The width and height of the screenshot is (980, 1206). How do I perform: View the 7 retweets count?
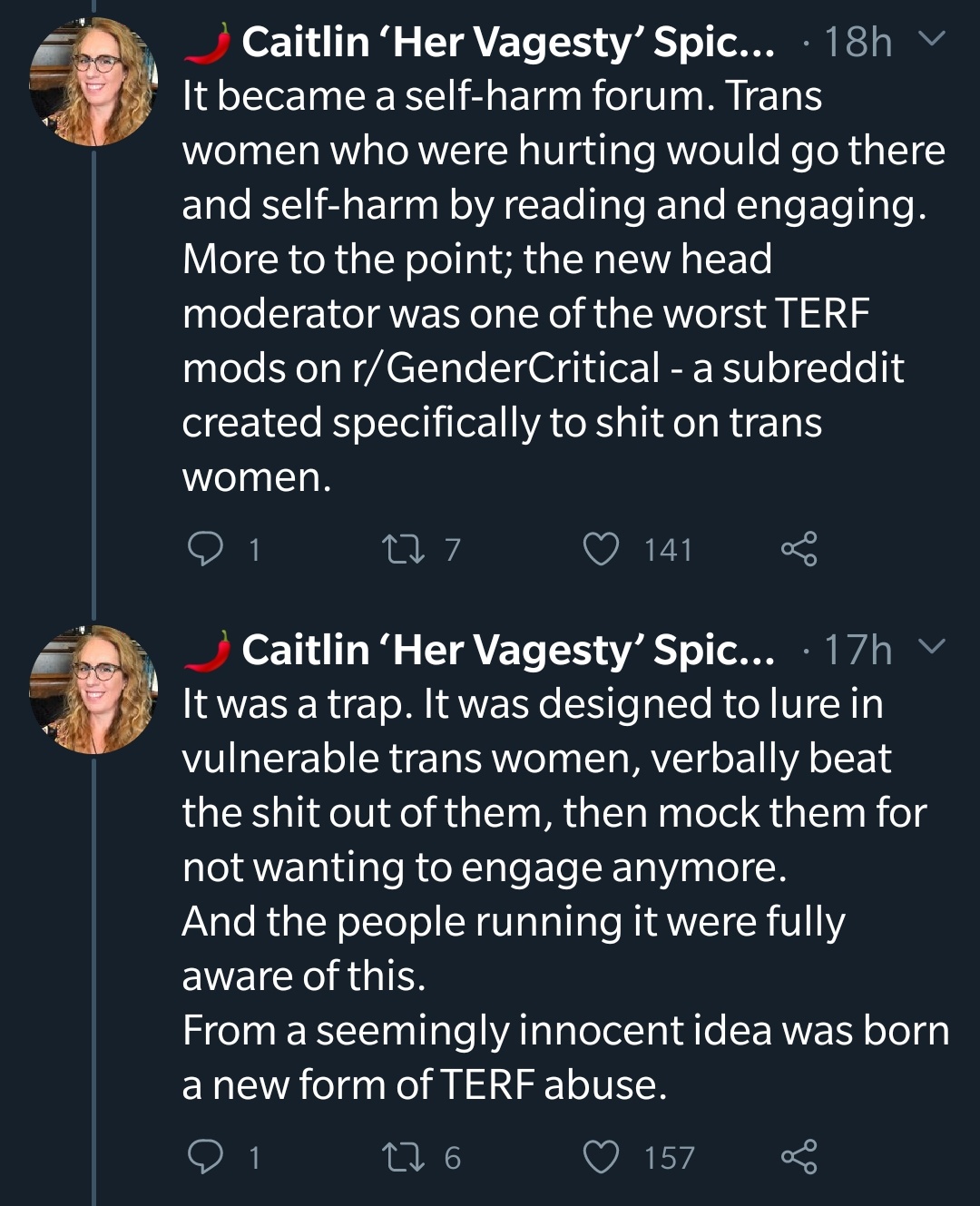coord(453,549)
